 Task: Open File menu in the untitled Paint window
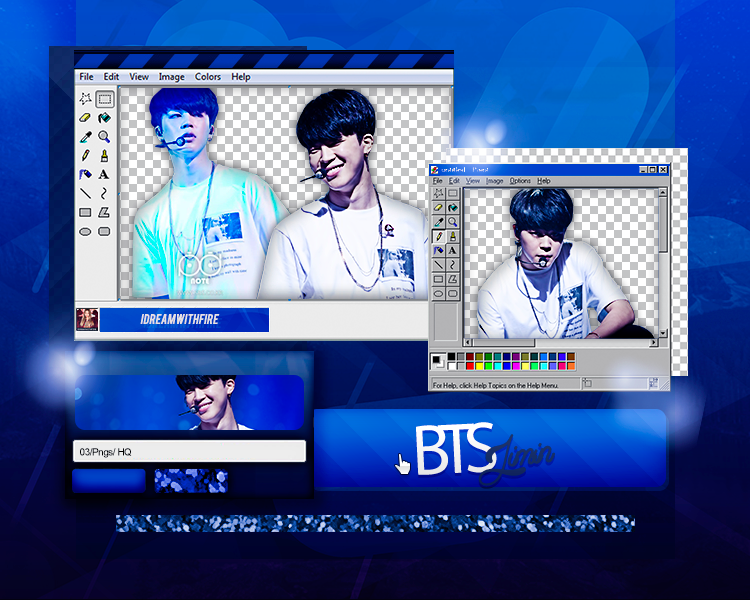(438, 181)
